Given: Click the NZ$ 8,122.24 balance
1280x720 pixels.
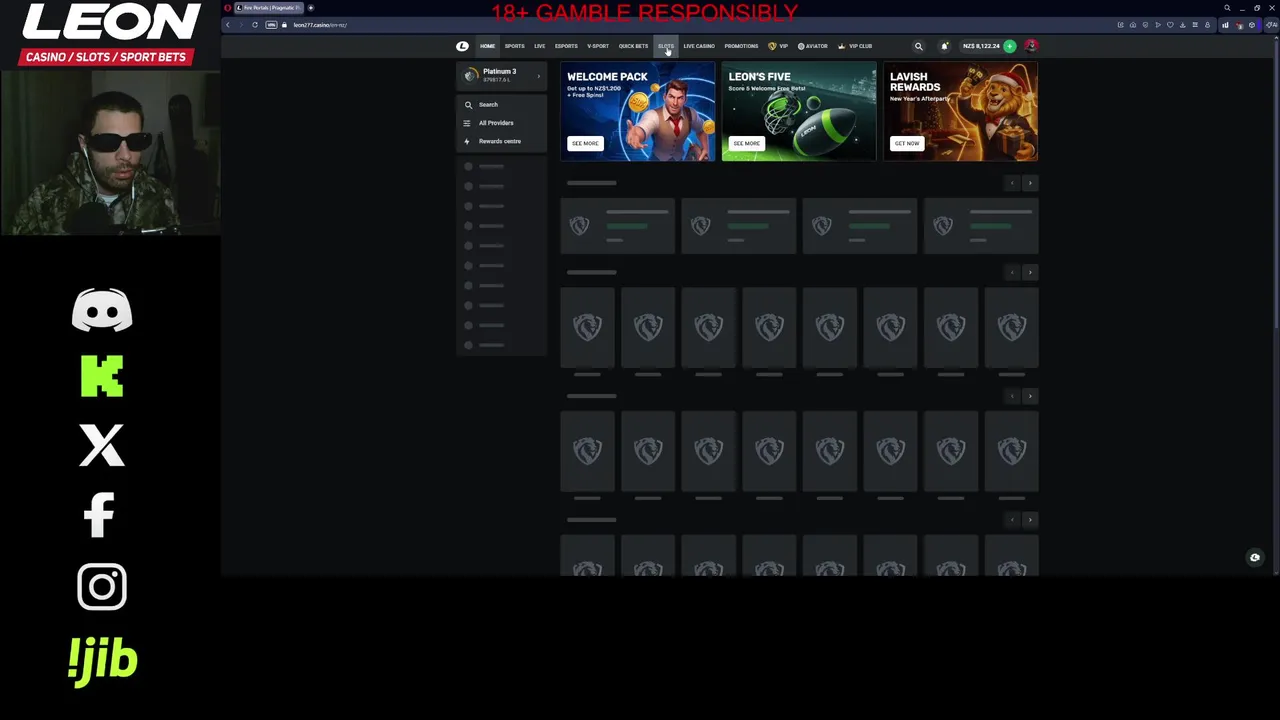Looking at the screenshot, I should (981, 46).
